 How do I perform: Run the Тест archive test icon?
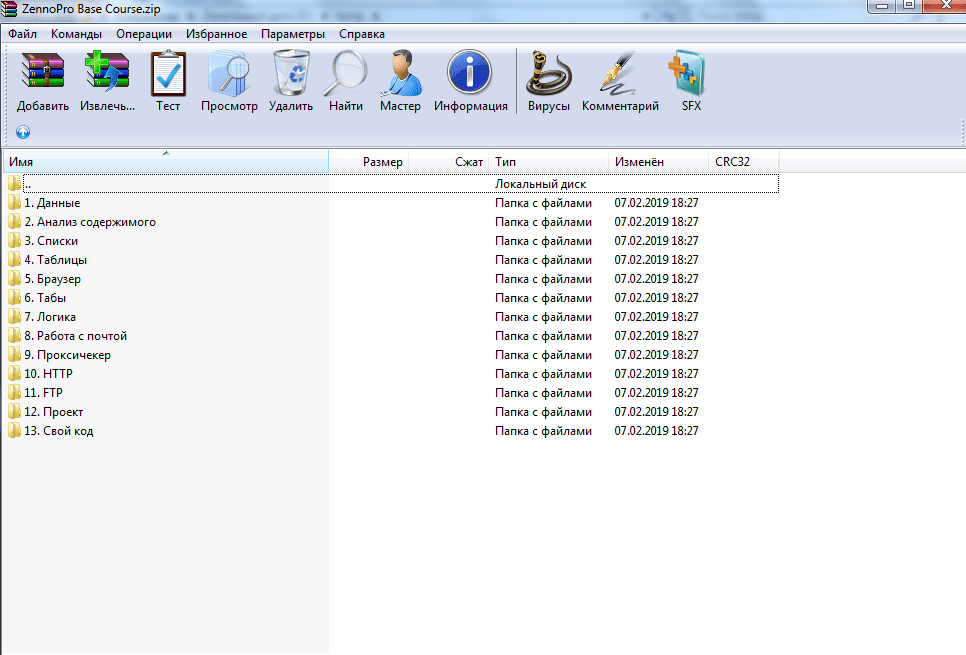pyautogui.click(x=168, y=76)
